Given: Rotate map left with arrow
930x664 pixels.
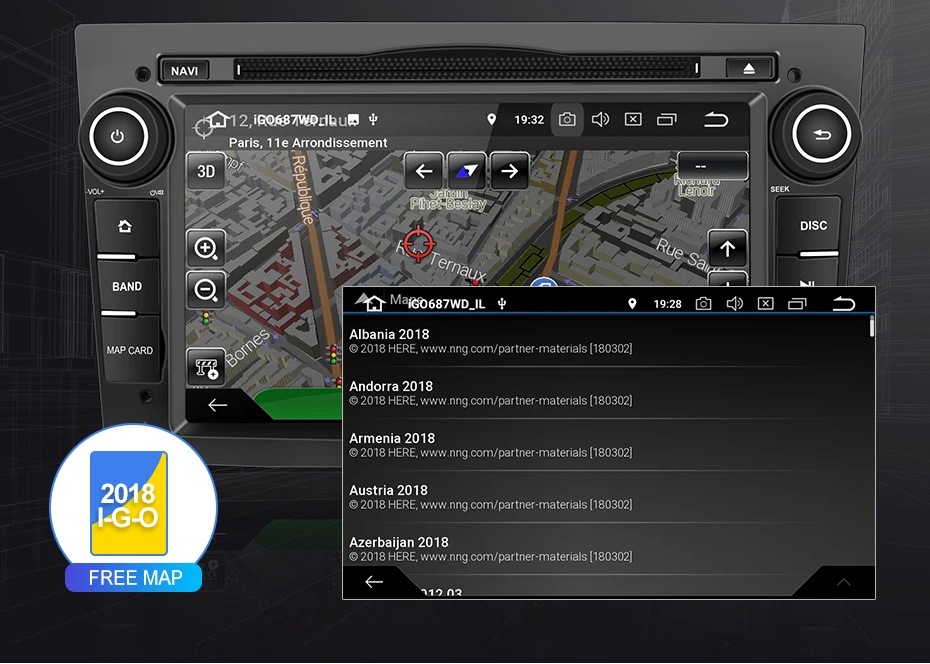Looking at the screenshot, I should [423, 171].
